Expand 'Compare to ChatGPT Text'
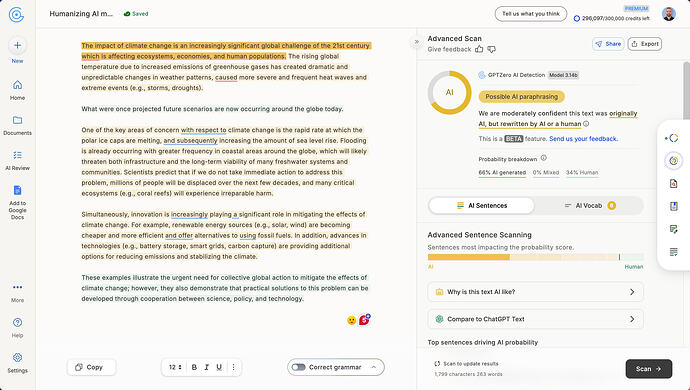Screen dimensions: 690x390 (536, 319)
